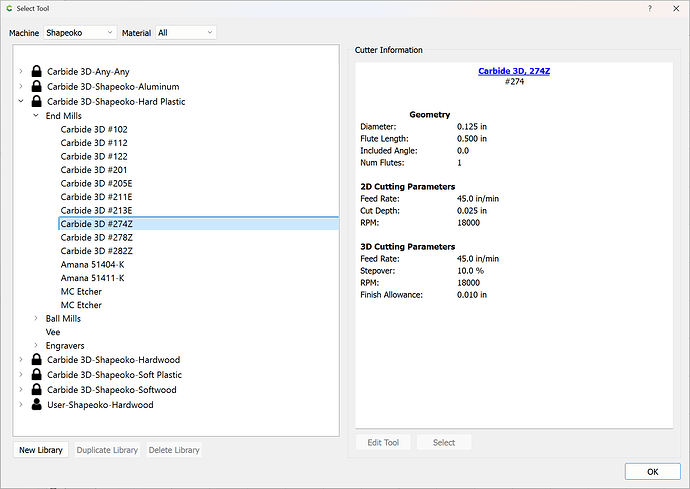
Task: Click lock icon beside Carbide 3D-Shapeoko-Soft Plastic
Action: pyautogui.click(x=37, y=375)
